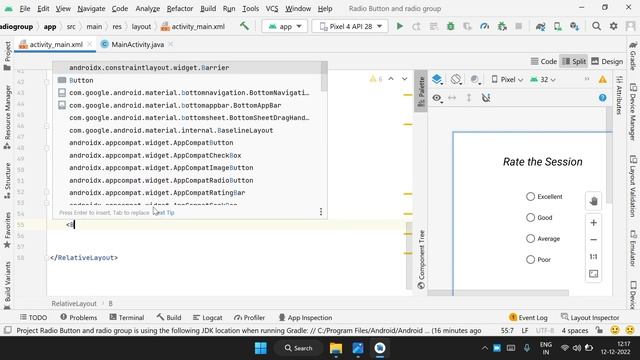
Task: Select the activity_main.xml tab
Action: tap(56, 44)
